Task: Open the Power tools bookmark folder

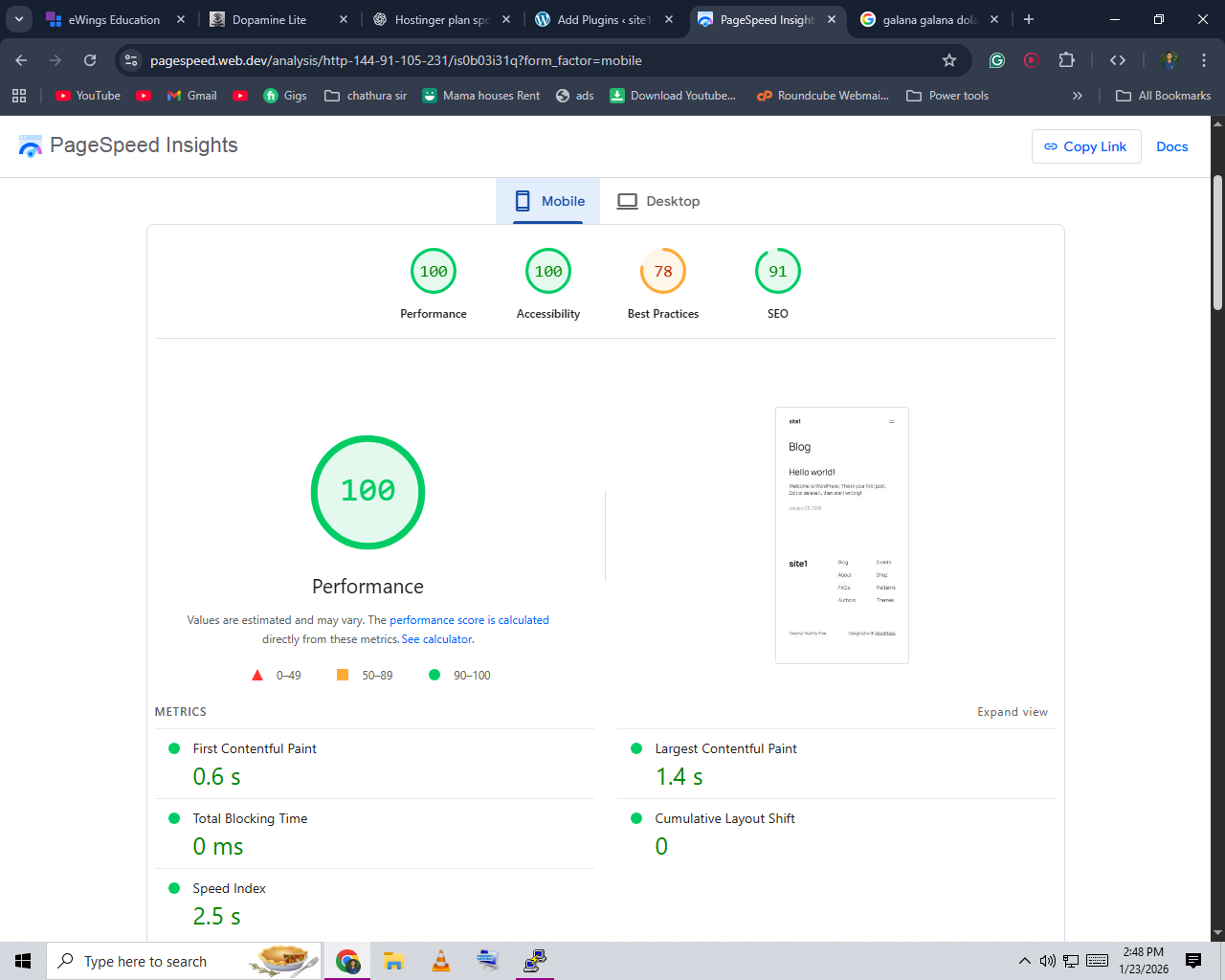Action: pos(947,96)
